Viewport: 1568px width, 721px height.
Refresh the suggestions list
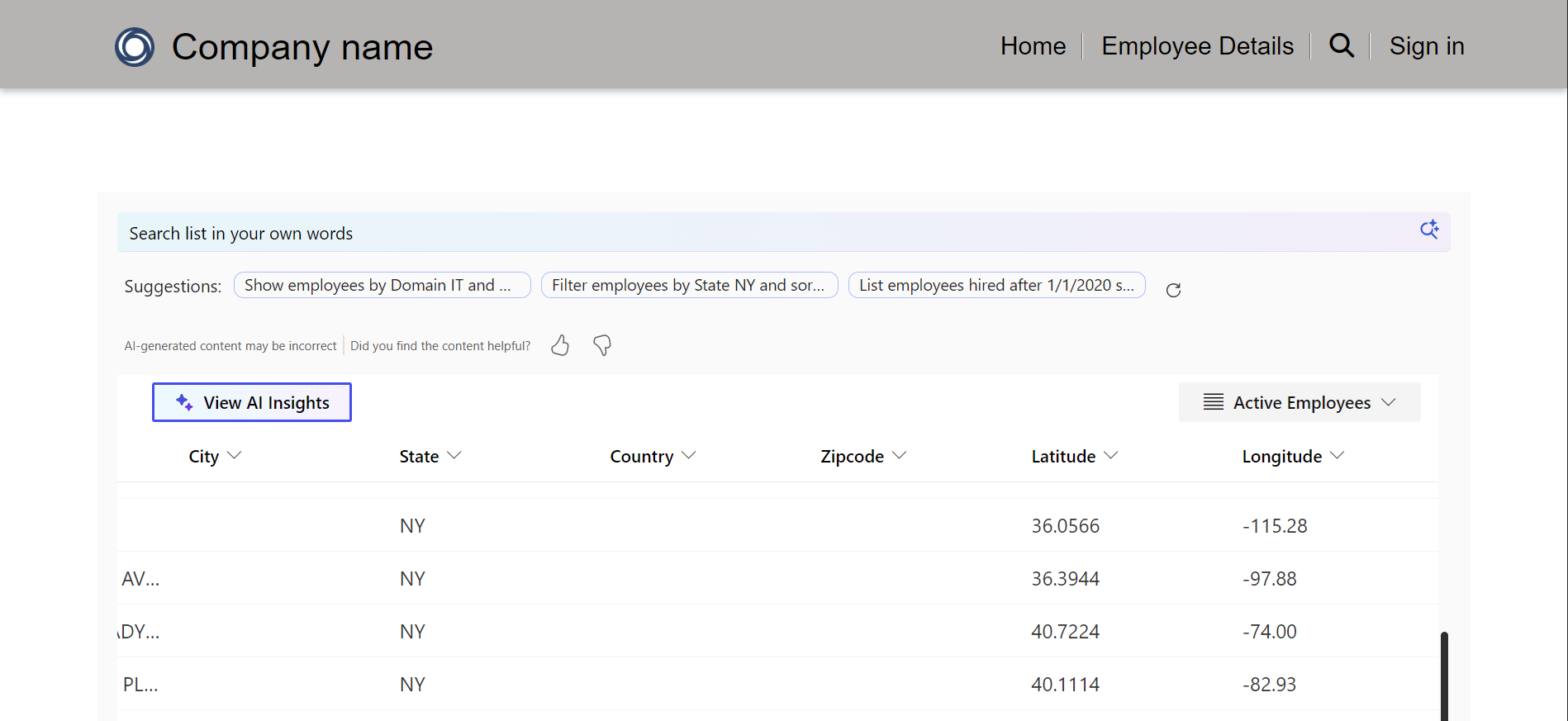pos(1173,290)
